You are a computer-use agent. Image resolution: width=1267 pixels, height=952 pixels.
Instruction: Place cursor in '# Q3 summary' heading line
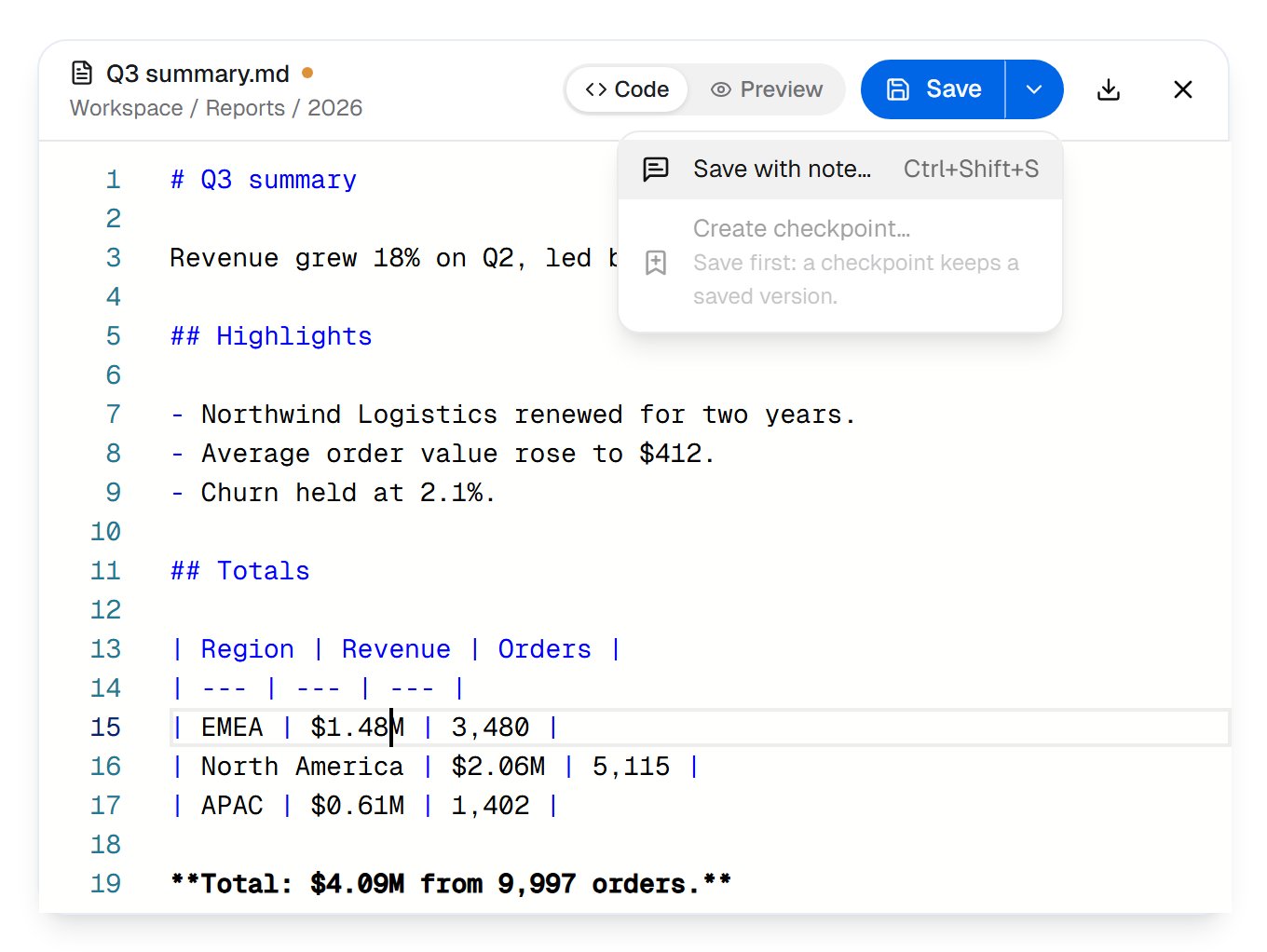[x=264, y=180]
